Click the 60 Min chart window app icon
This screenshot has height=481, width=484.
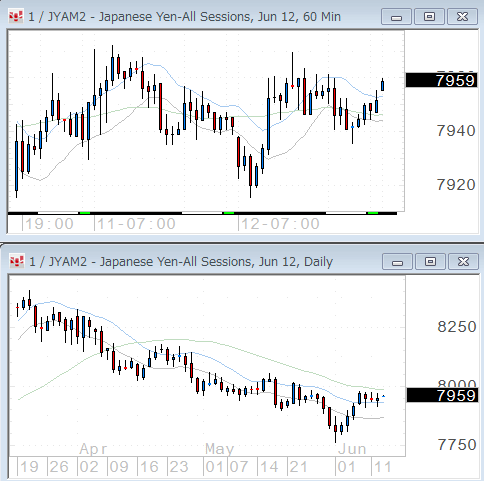click(x=16, y=16)
